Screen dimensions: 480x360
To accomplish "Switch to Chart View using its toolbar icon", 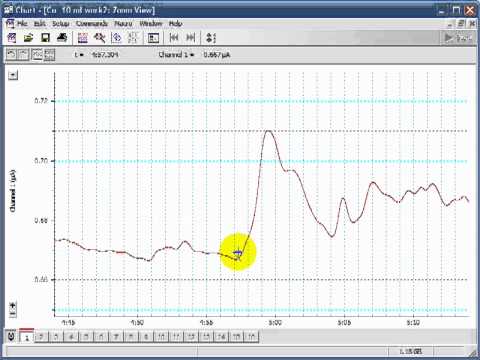I will click(82, 38).
